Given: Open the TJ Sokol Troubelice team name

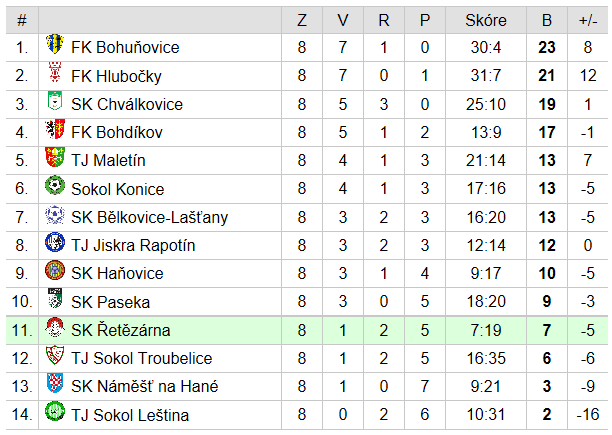Looking at the screenshot, I should point(142,359).
